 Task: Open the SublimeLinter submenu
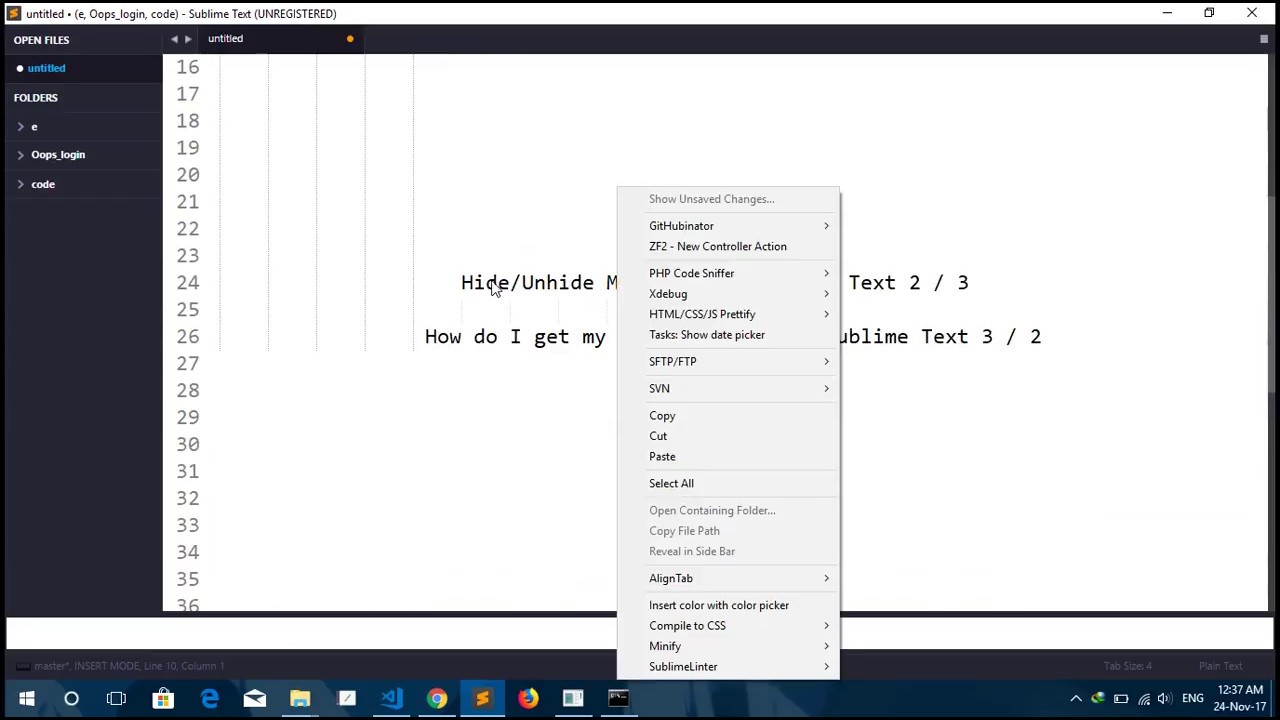[x=728, y=666]
